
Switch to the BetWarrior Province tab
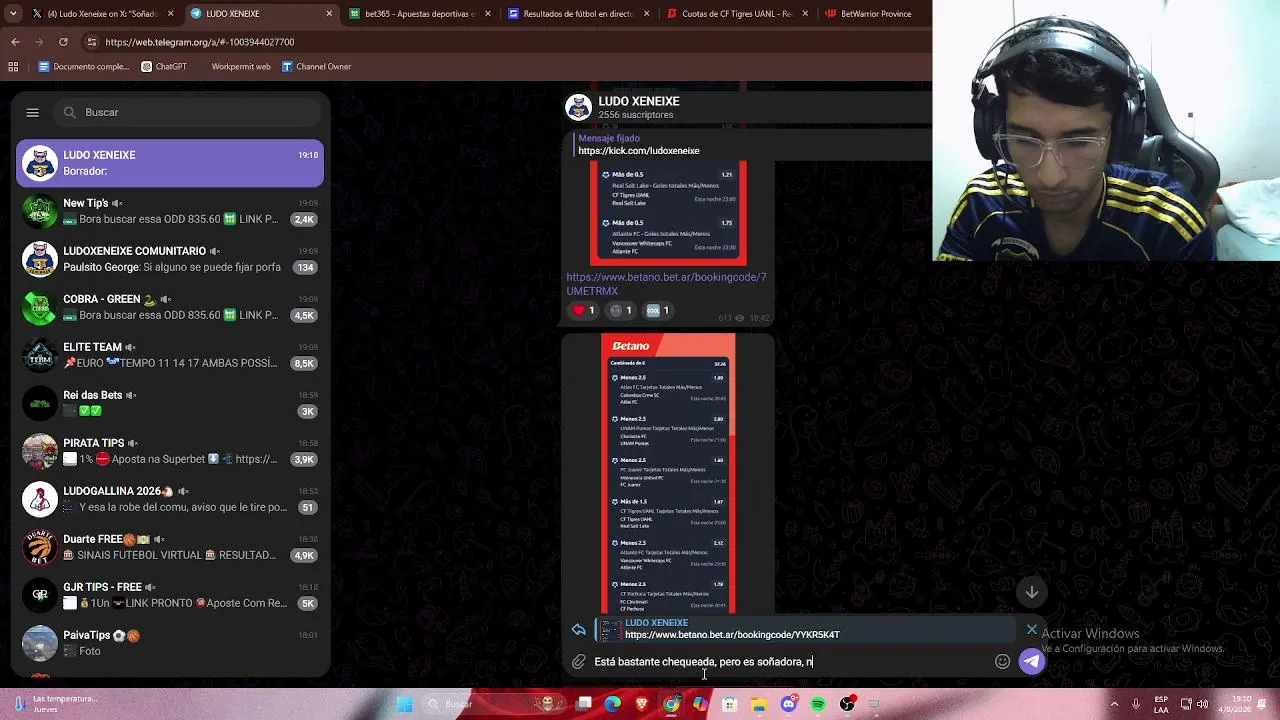(x=873, y=14)
